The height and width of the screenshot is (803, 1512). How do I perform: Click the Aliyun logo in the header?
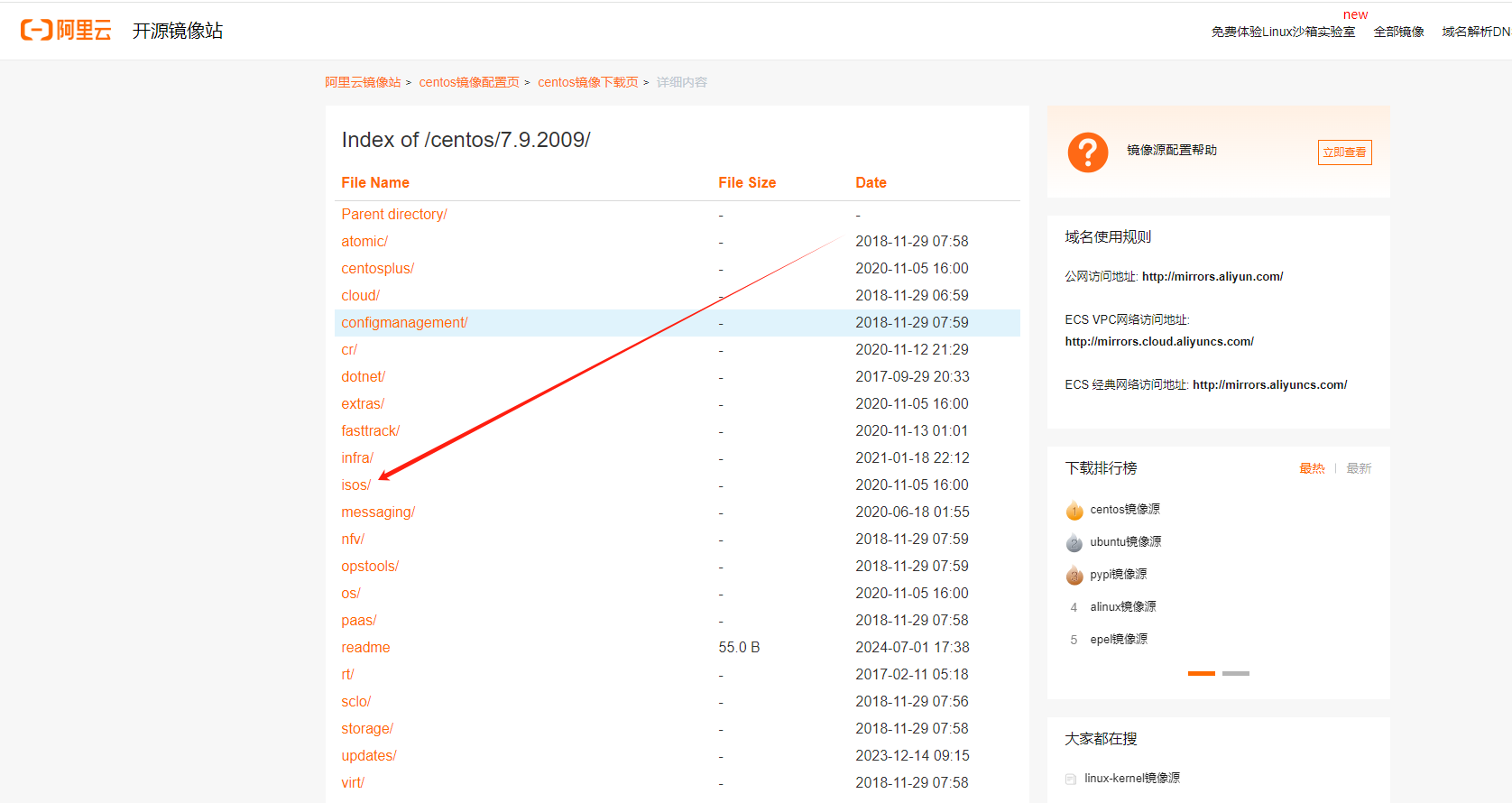[x=66, y=30]
